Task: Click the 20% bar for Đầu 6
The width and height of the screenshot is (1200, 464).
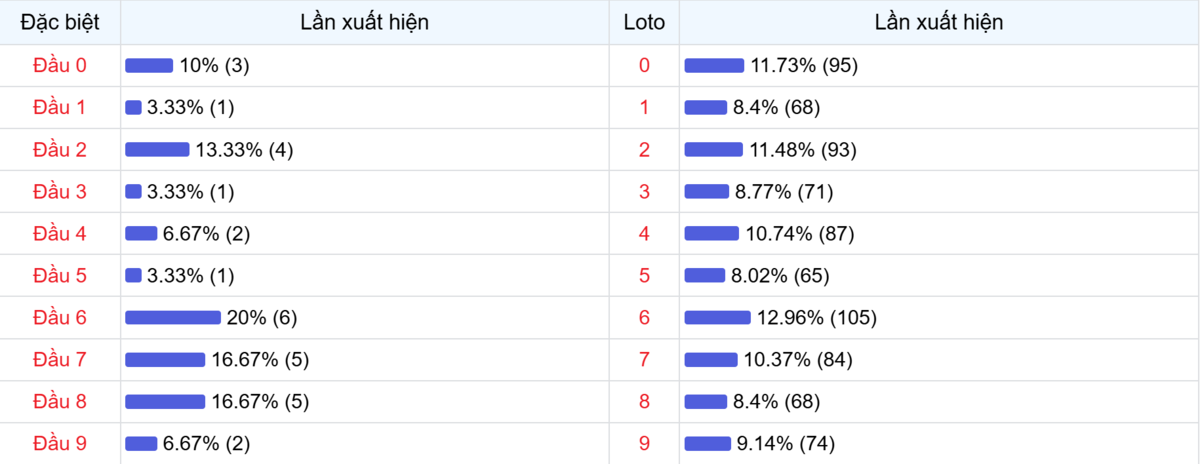Action: click(172, 317)
